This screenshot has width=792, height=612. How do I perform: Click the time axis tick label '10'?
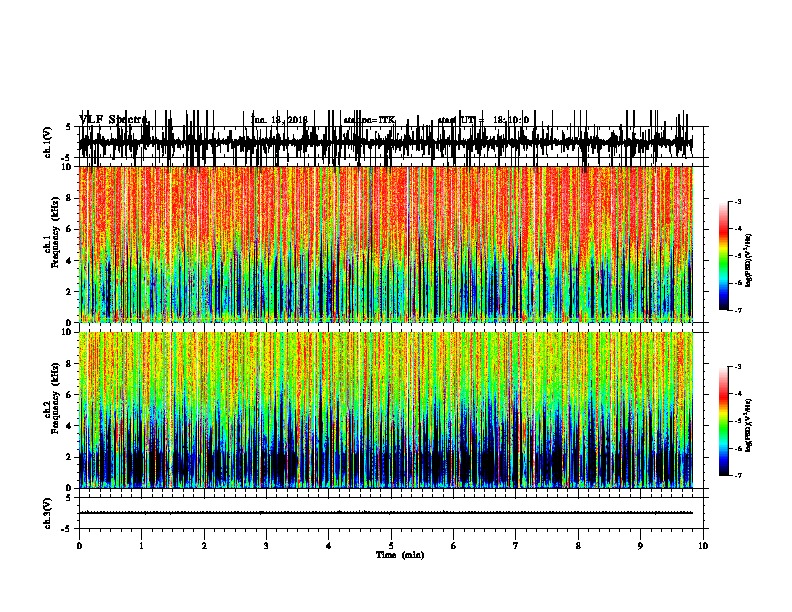click(x=703, y=546)
